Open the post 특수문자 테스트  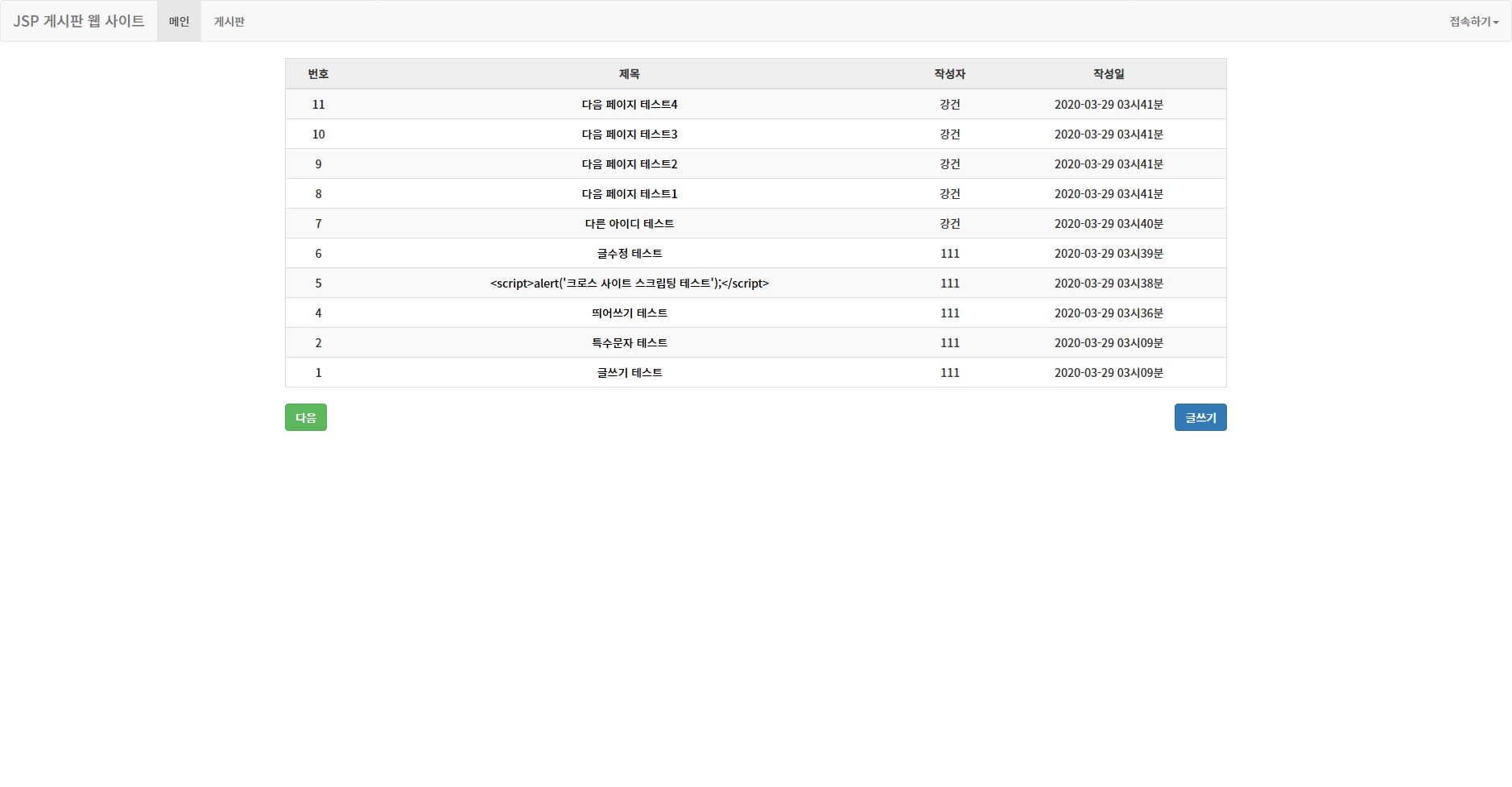pos(630,342)
